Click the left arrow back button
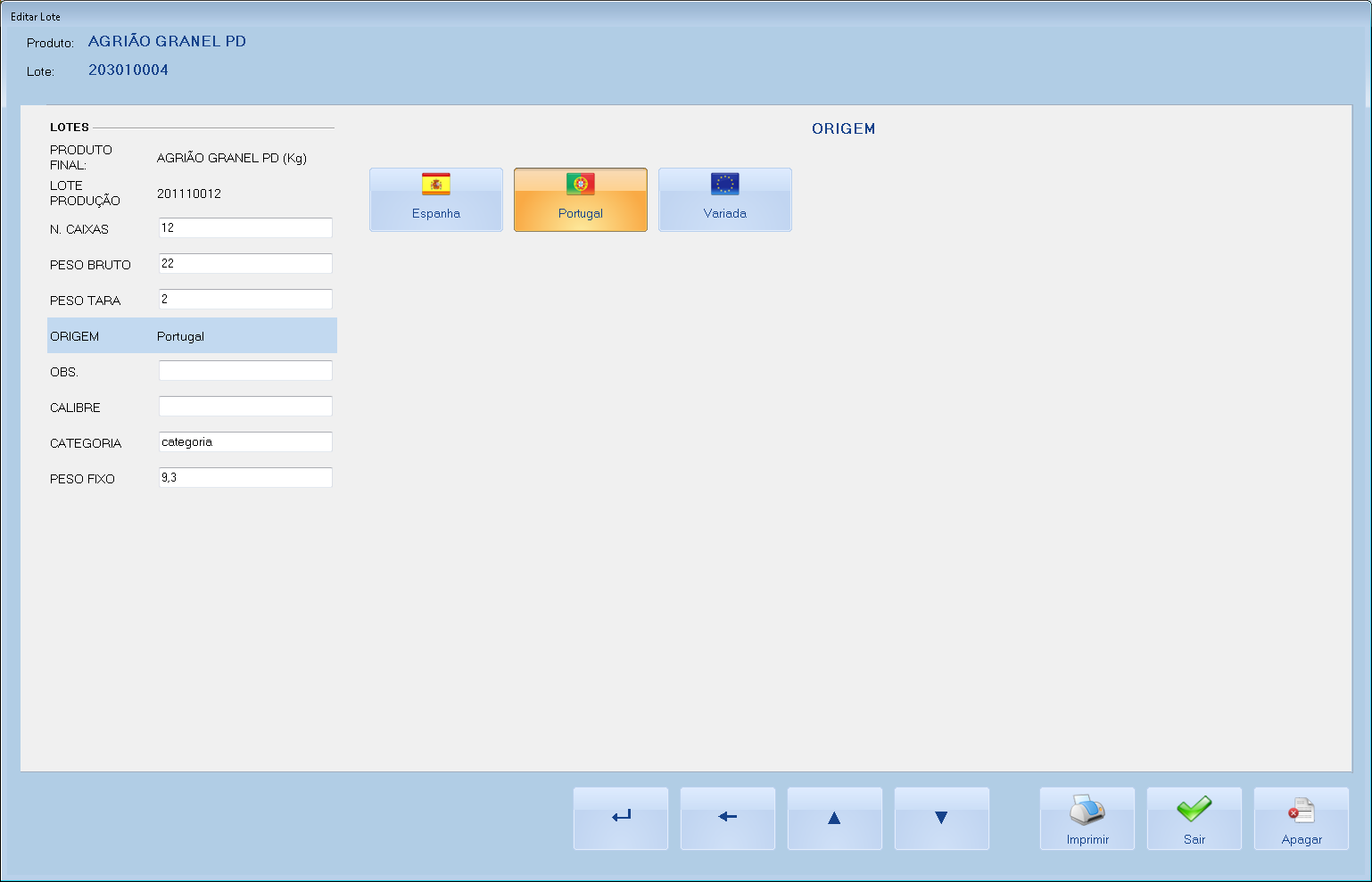This screenshot has height=882, width=1372. point(728,818)
